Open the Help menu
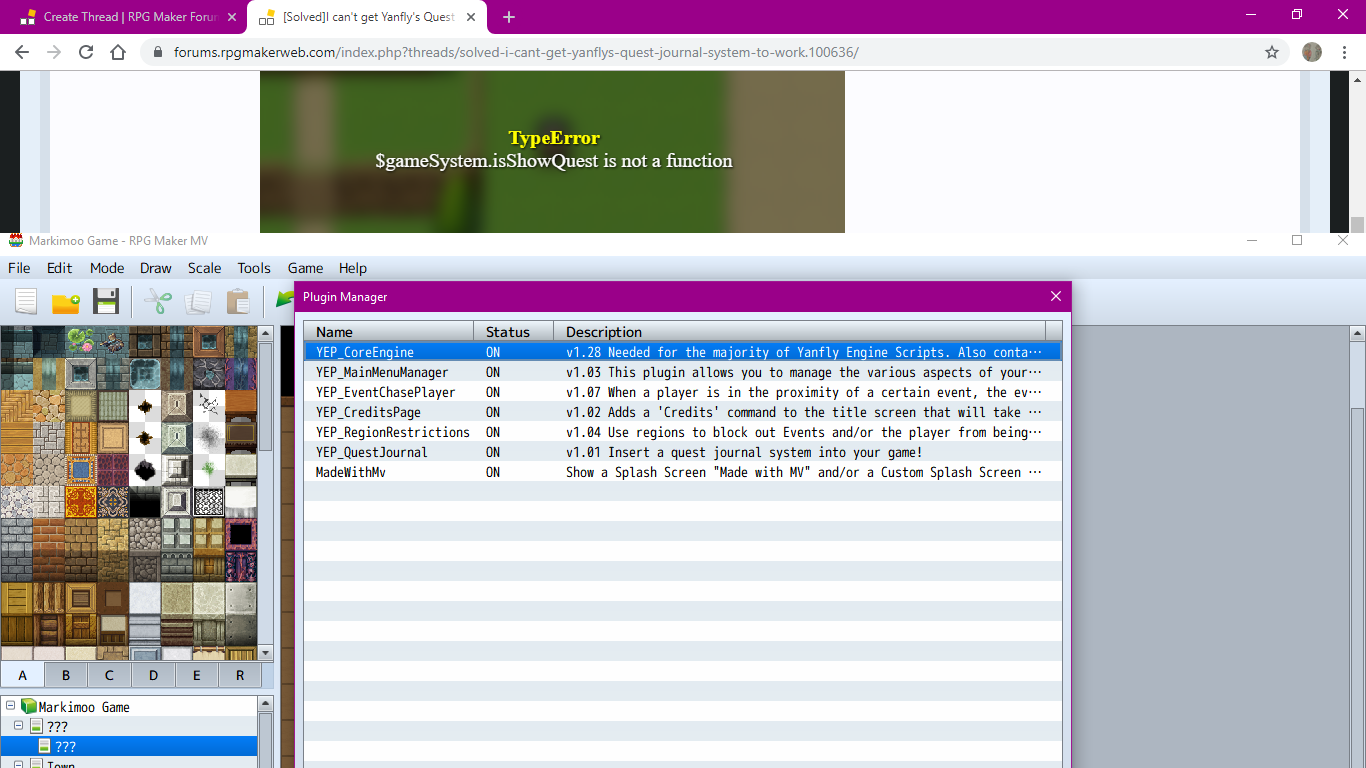1366x768 pixels. (x=353, y=268)
